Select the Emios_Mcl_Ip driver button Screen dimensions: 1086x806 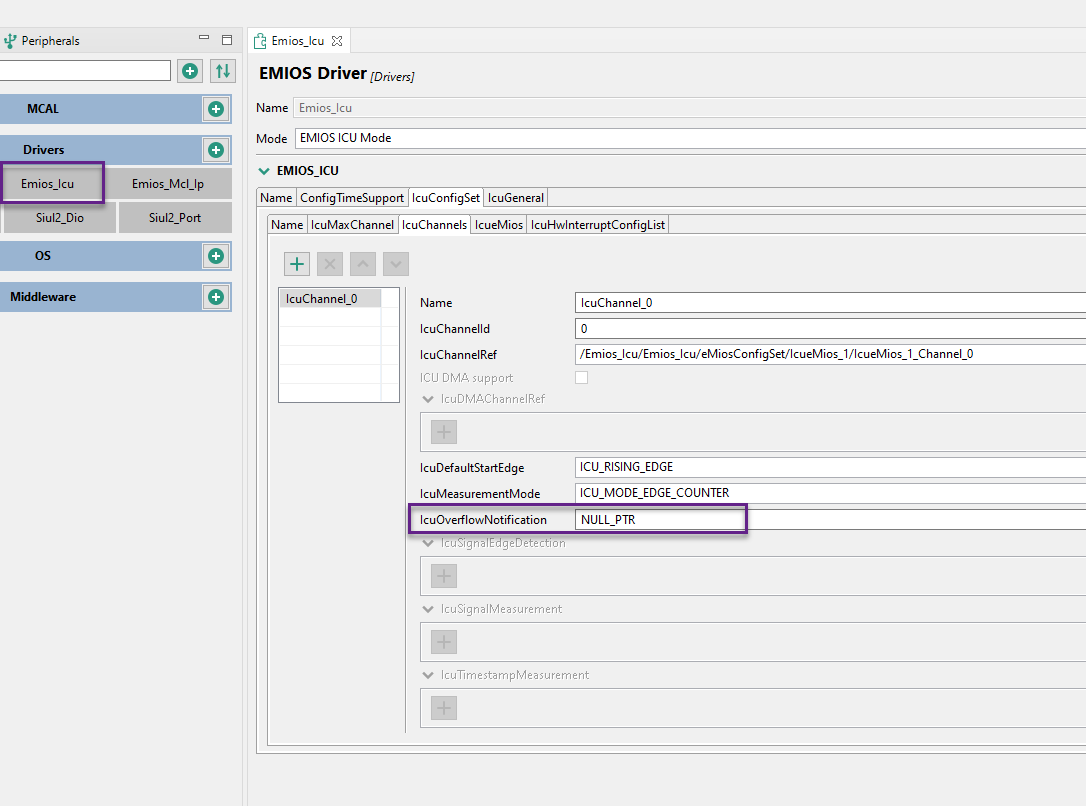(x=168, y=184)
